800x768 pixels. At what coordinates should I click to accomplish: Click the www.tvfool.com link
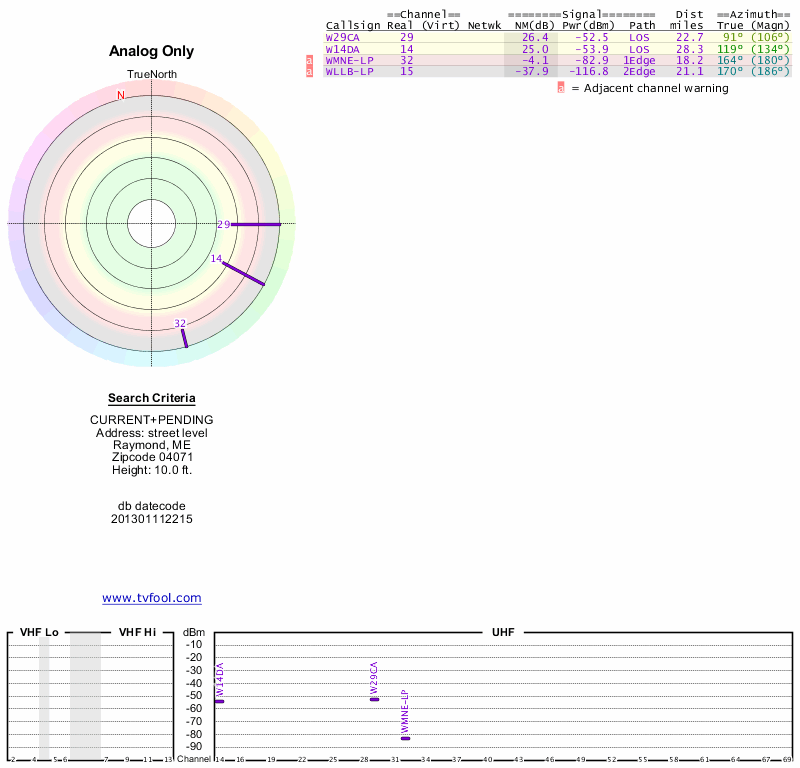[x=152, y=598]
